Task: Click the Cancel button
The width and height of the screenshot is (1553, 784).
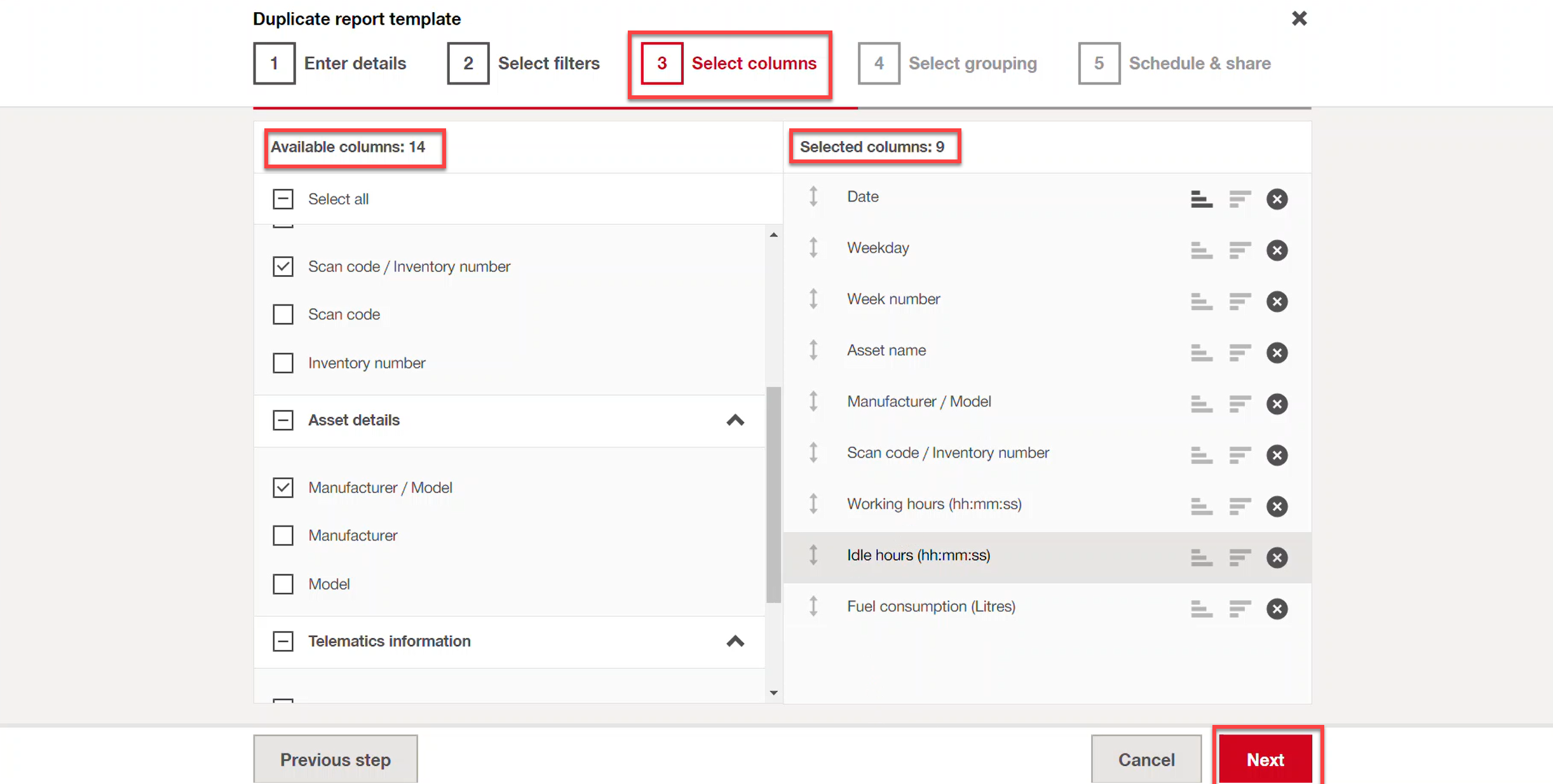Action: point(1146,759)
